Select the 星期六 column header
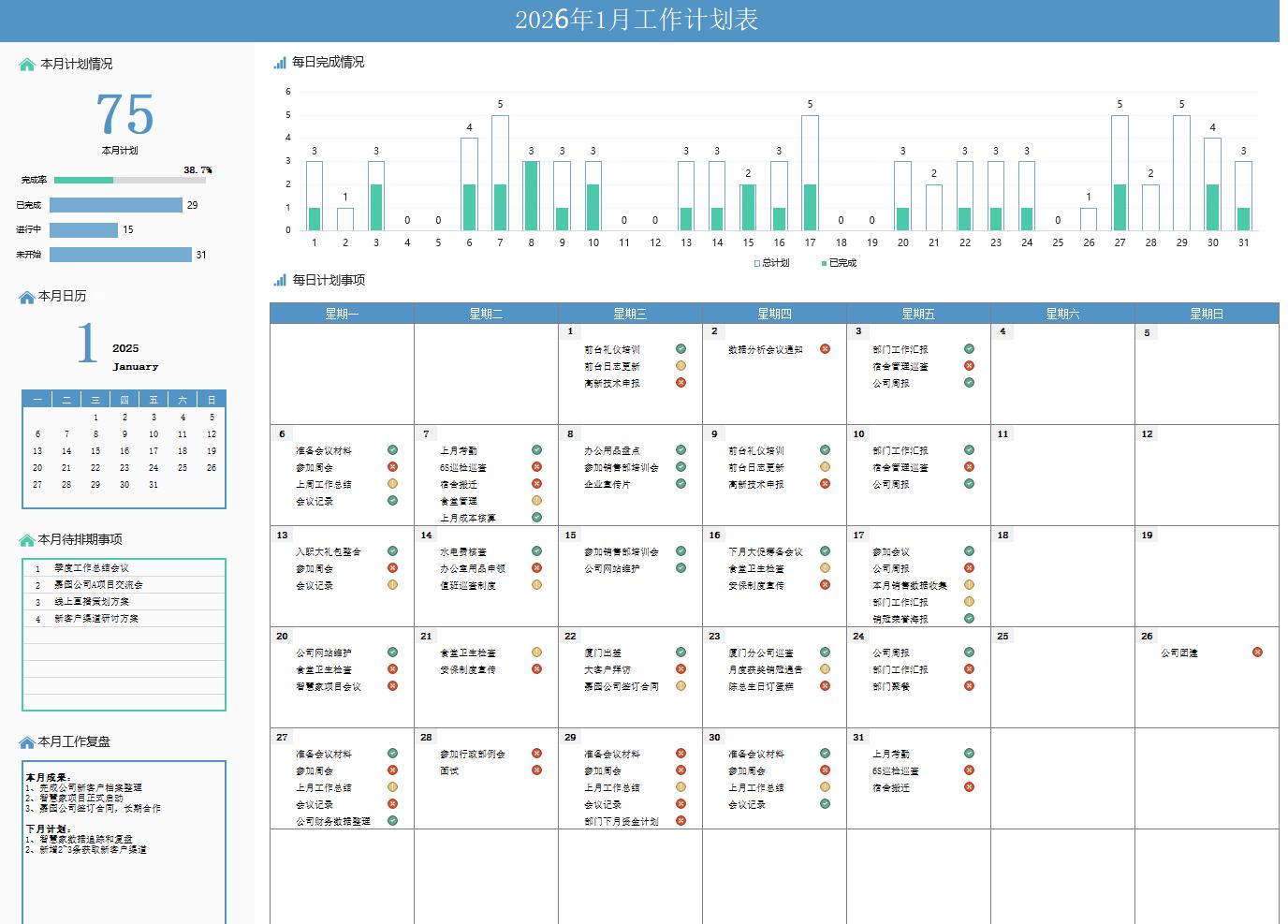 pos(1062,314)
